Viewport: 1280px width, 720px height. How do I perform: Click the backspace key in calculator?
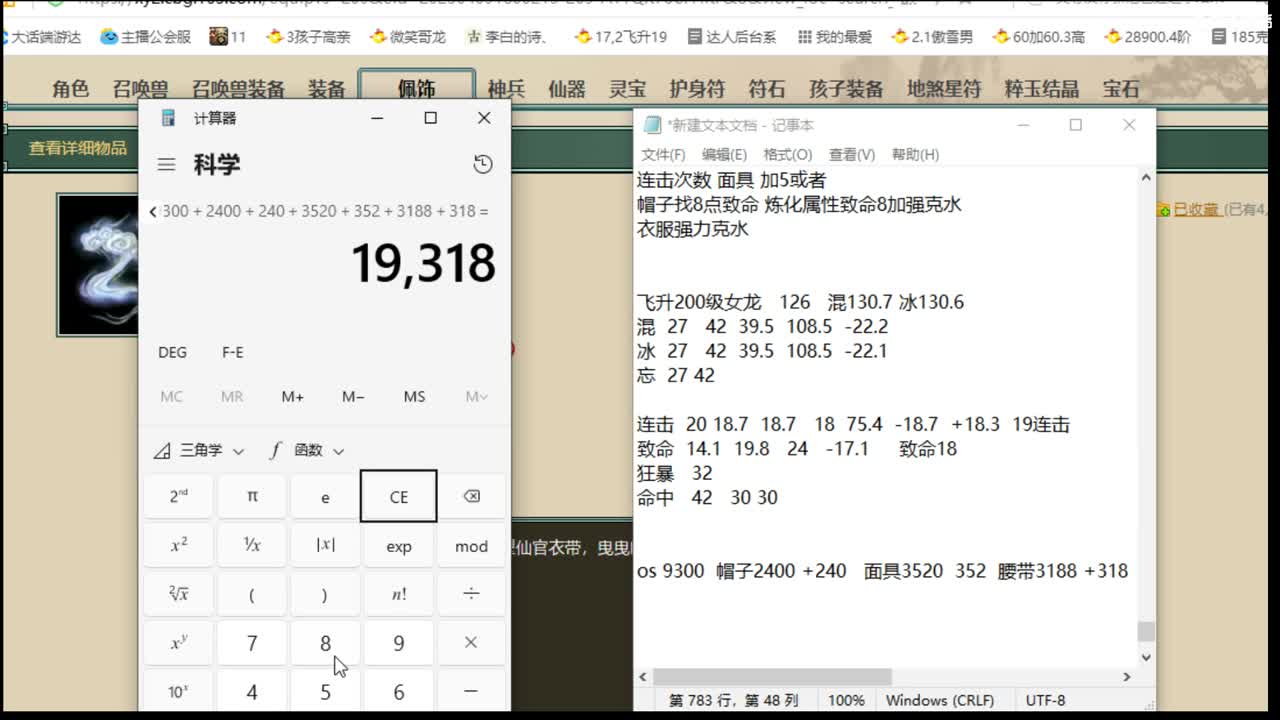coord(471,497)
